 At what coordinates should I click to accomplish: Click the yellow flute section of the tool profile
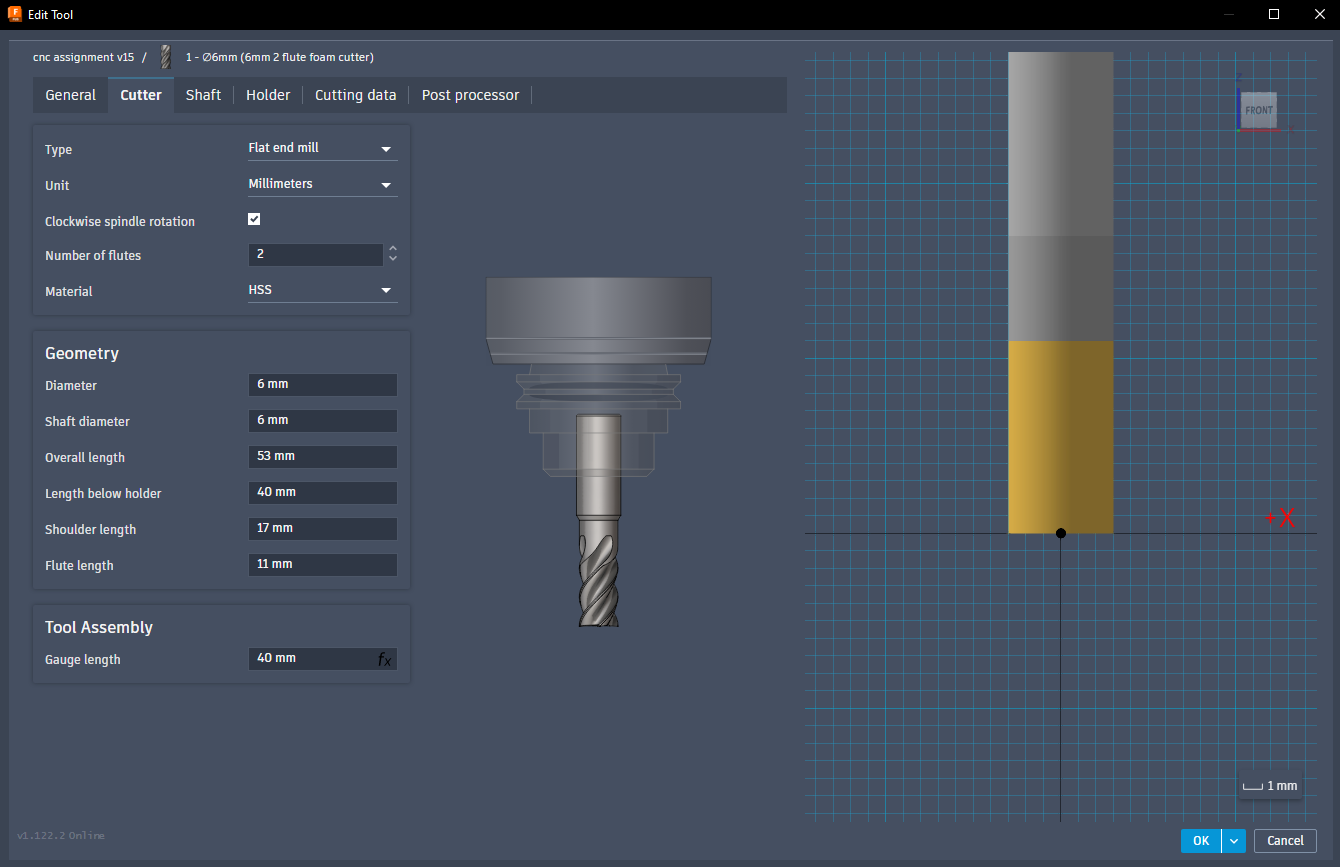(x=1060, y=436)
